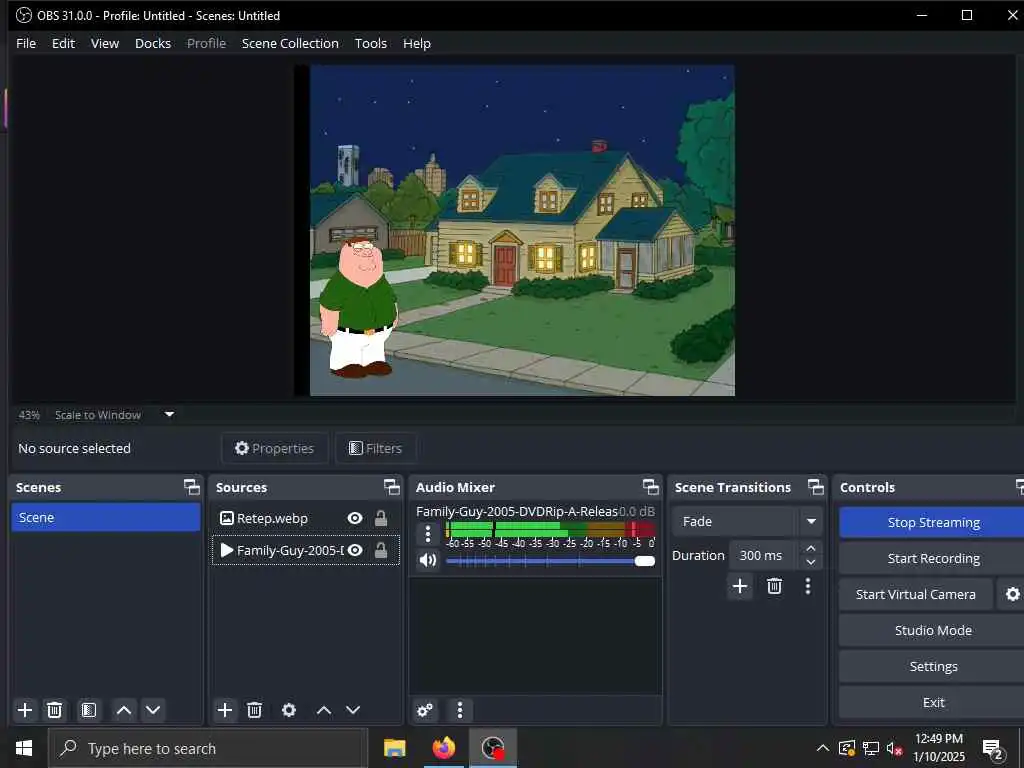Hide the Family-Guy-2005 media source
The image size is (1024, 768).
[355, 551]
